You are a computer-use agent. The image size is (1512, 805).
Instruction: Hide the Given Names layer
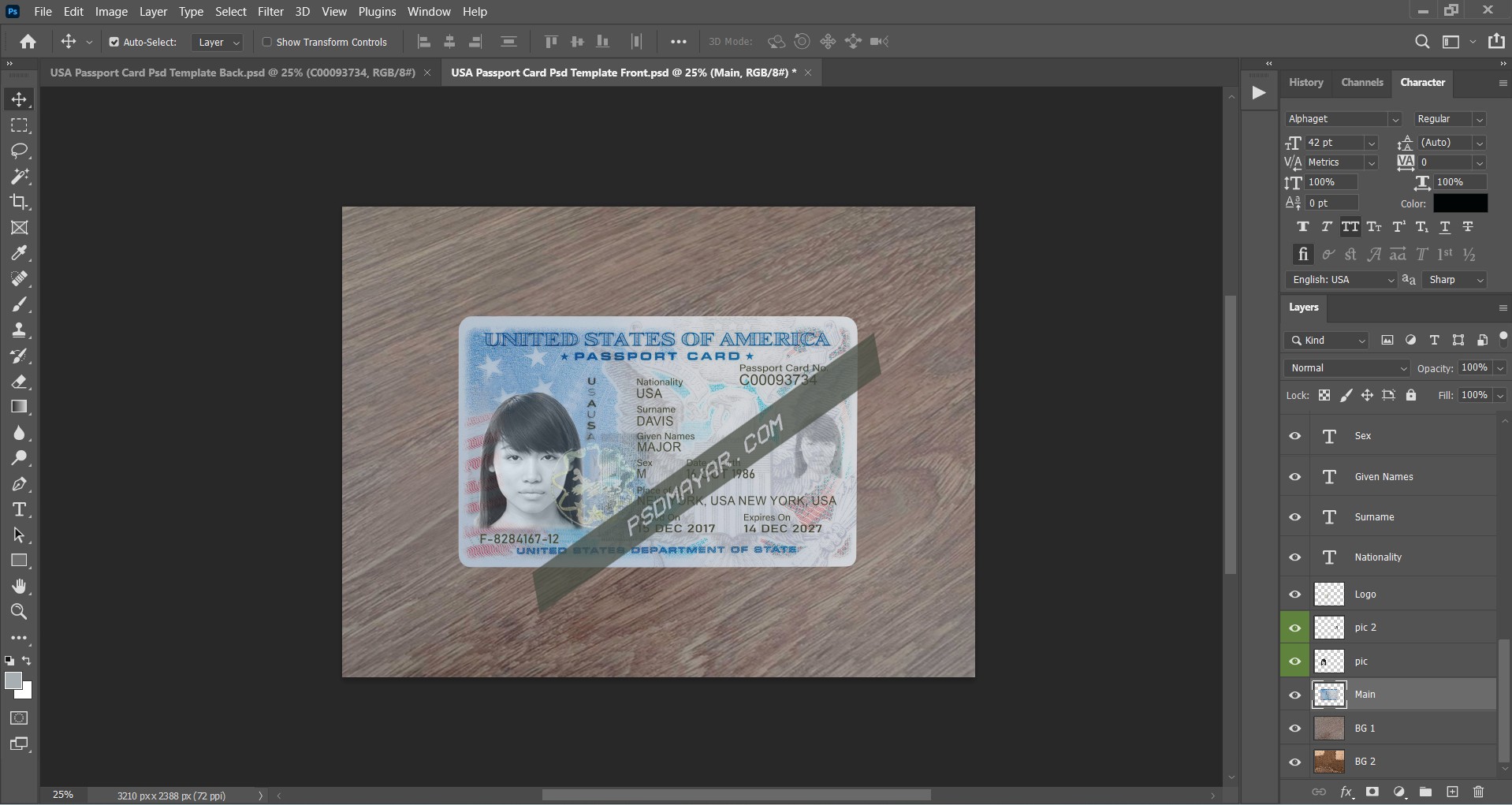click(1295, 477)
